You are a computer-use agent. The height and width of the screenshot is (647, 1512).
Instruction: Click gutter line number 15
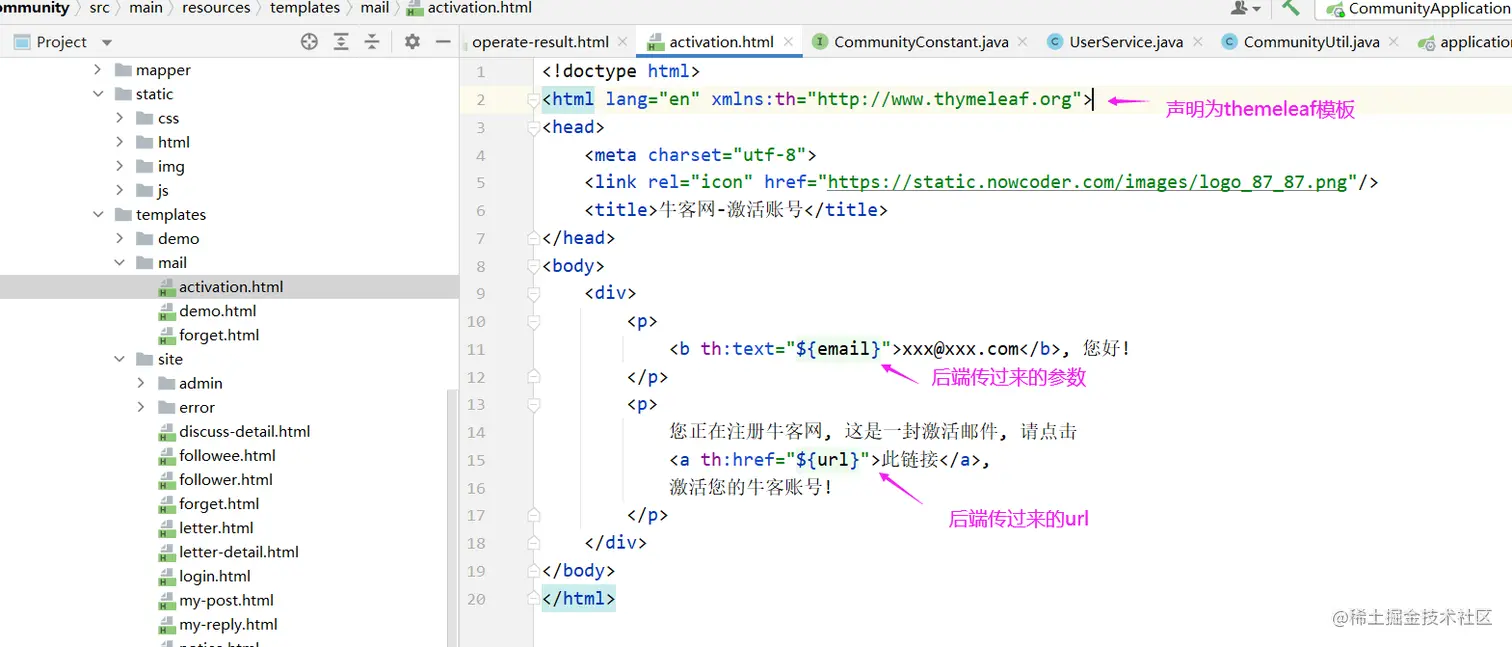476,460
